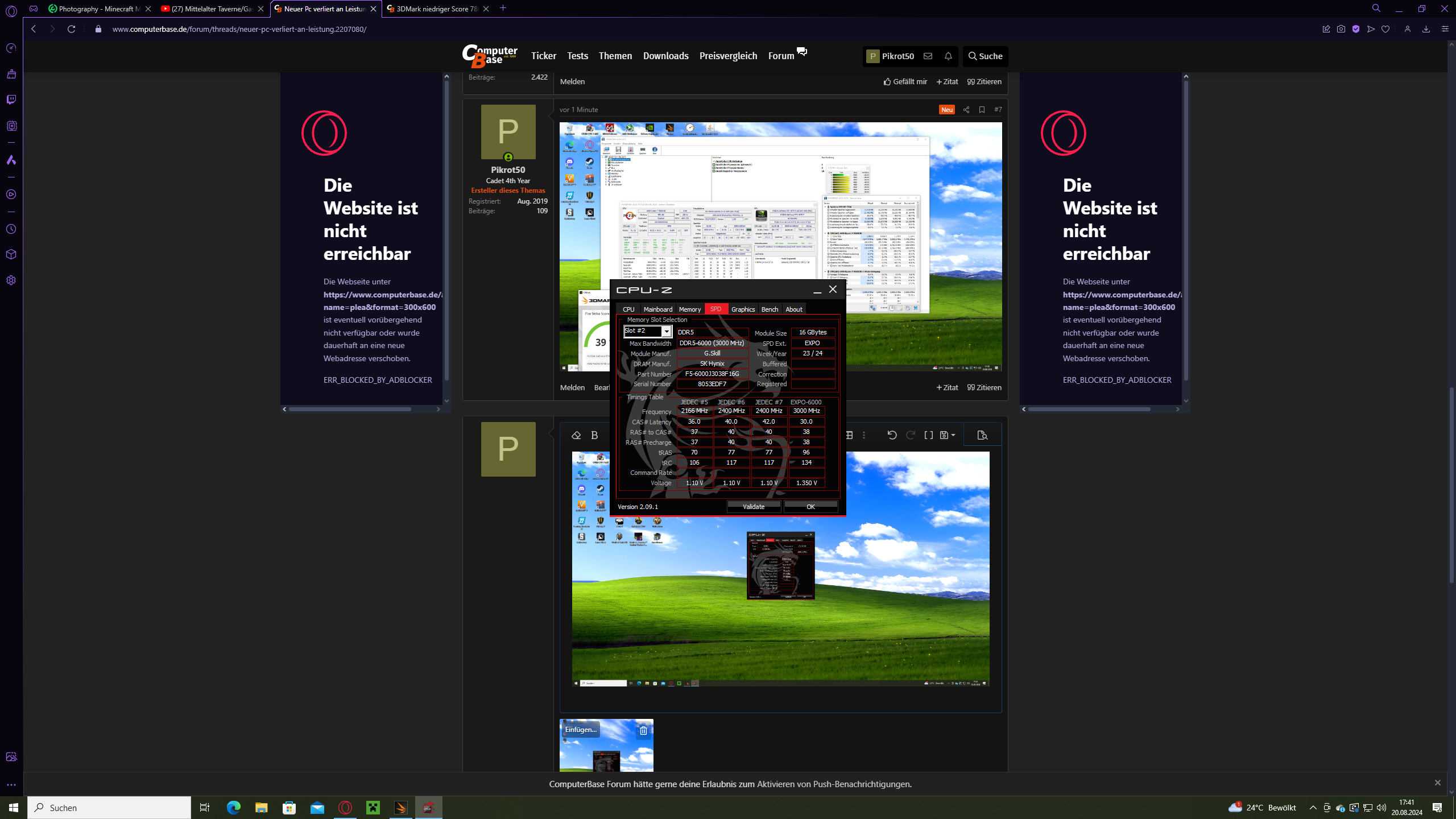Image resolution: width=1456 pixels, height=819 pixels.
Task: Toggle bookmark on post #7
Action: (x=982, y=110)
